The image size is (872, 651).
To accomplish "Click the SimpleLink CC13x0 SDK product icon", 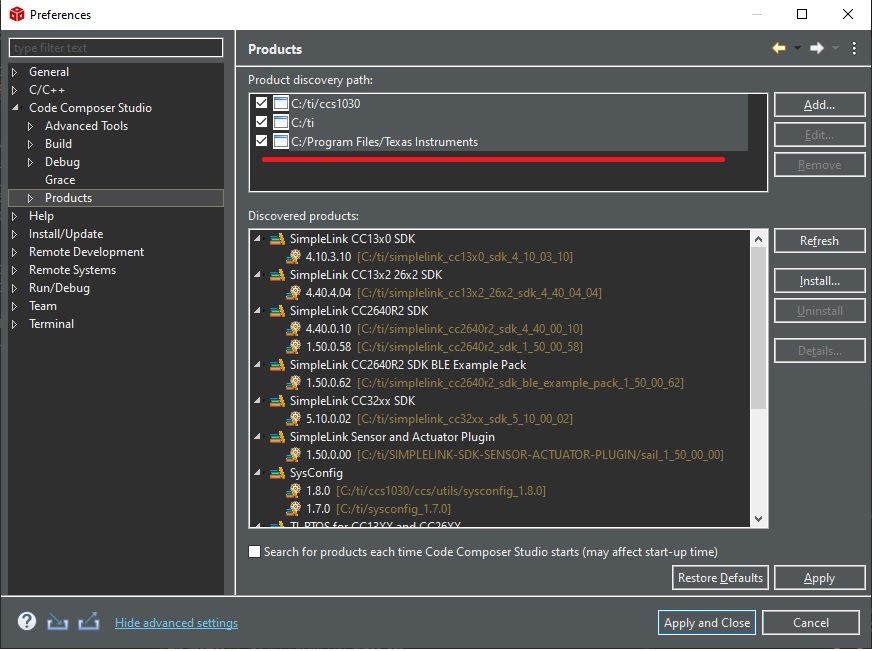I will 277,239.
